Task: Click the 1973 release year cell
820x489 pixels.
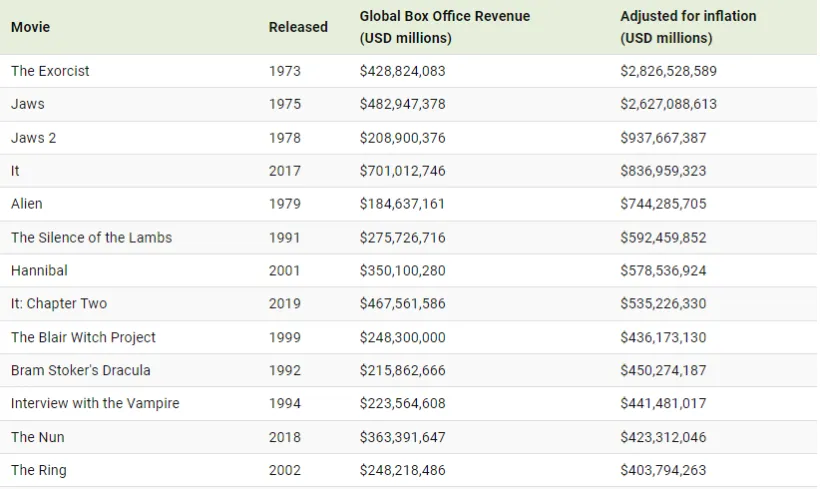Action: point(284,71)
